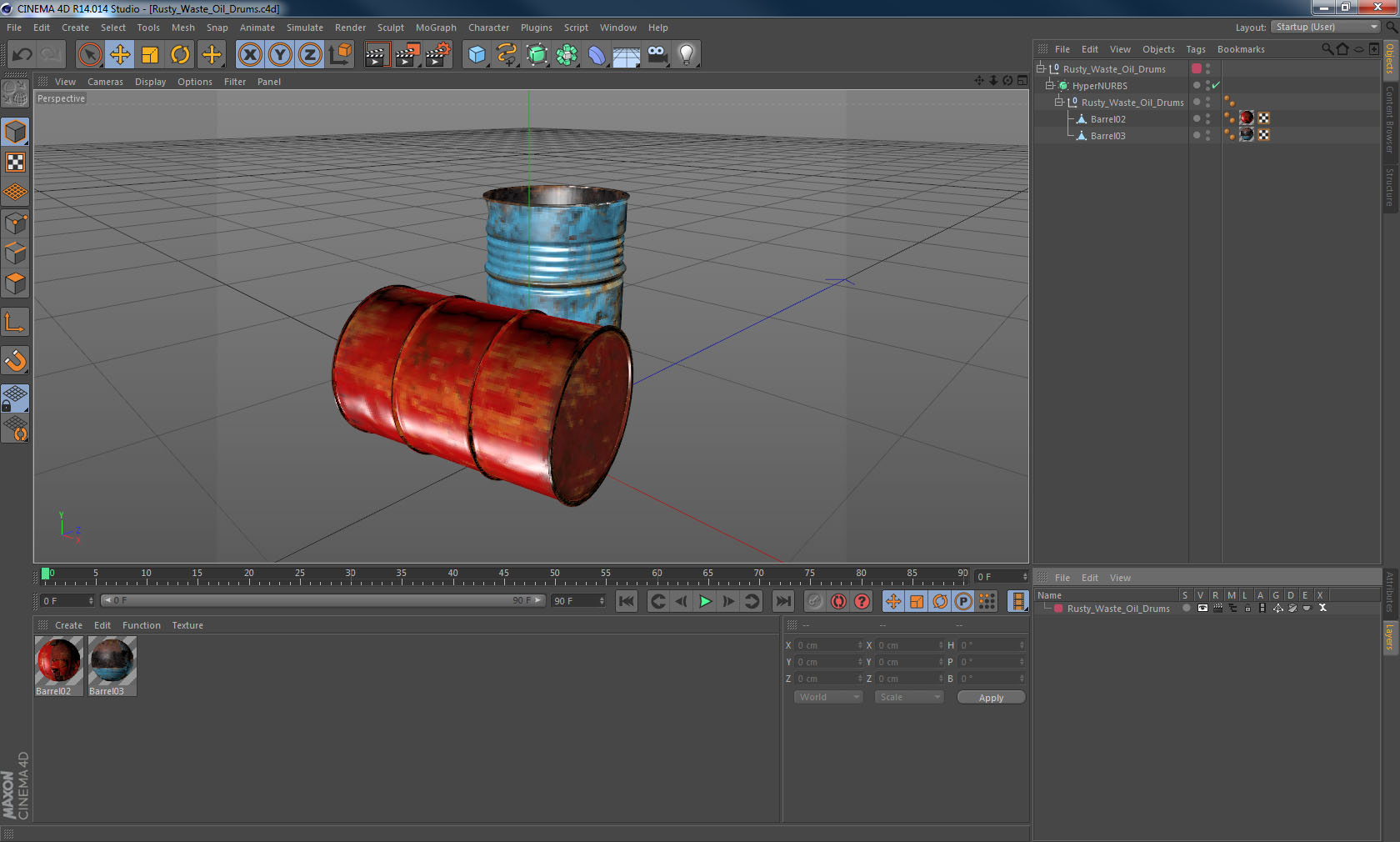Activate the Rotate tool
Viewport: 1400px width, 842px height.
(x=180, y=55)
